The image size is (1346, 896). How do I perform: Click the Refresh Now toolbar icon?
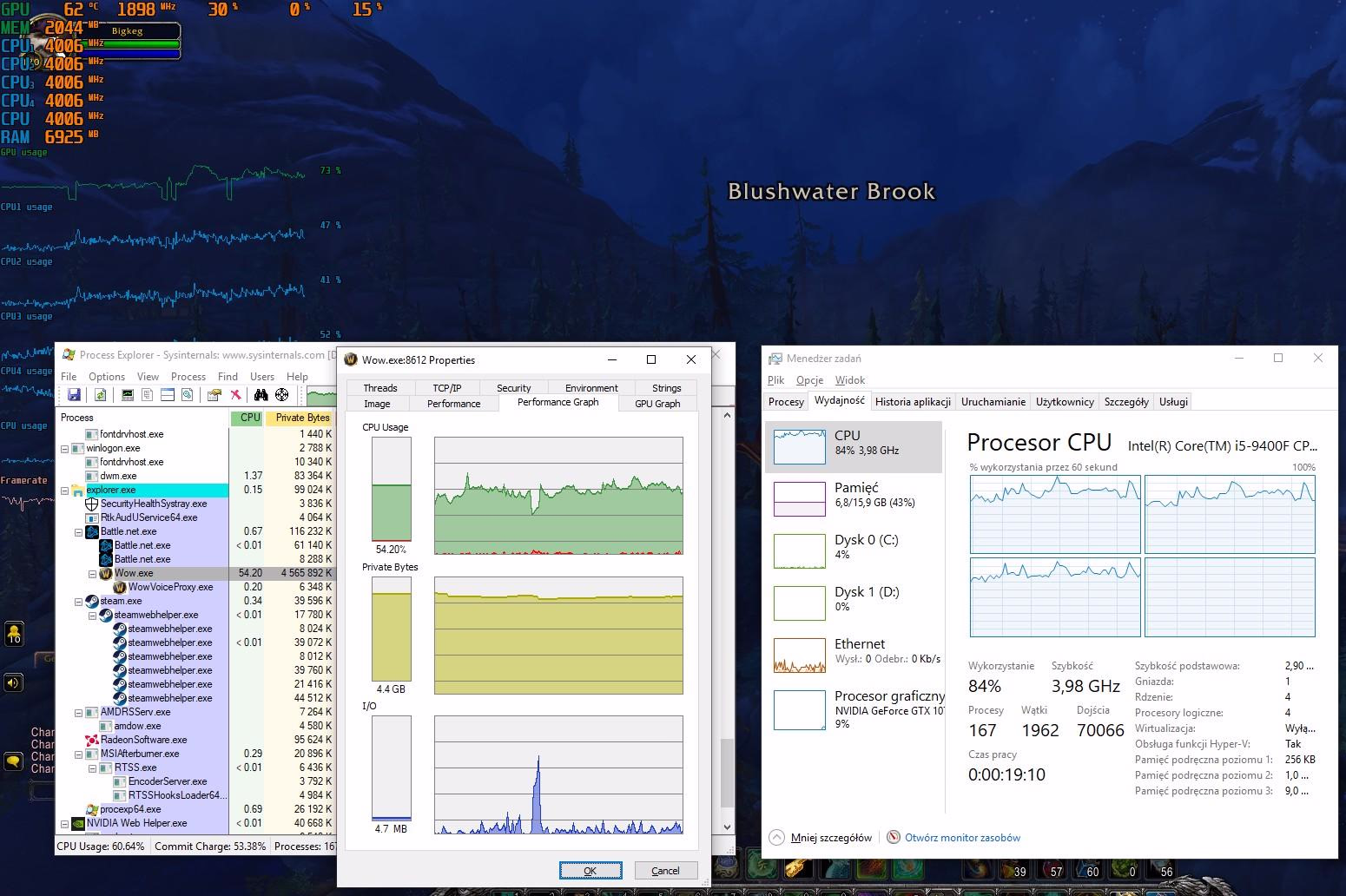(x=101, y=395)
